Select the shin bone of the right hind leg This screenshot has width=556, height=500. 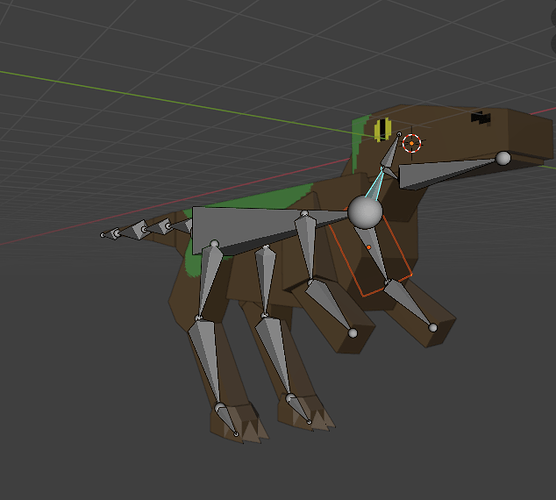tap(273, 355)
